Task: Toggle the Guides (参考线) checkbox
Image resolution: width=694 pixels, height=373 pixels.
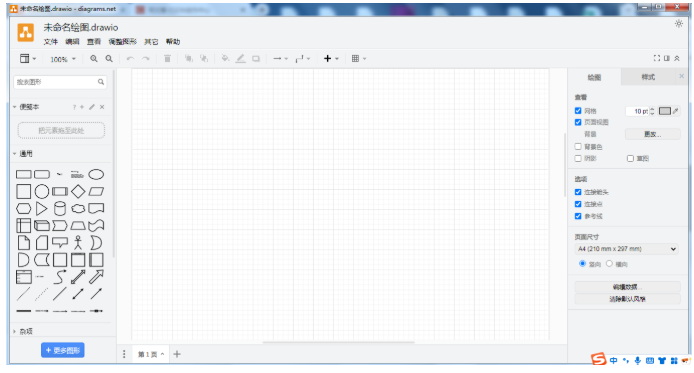Action: [578, 216]
